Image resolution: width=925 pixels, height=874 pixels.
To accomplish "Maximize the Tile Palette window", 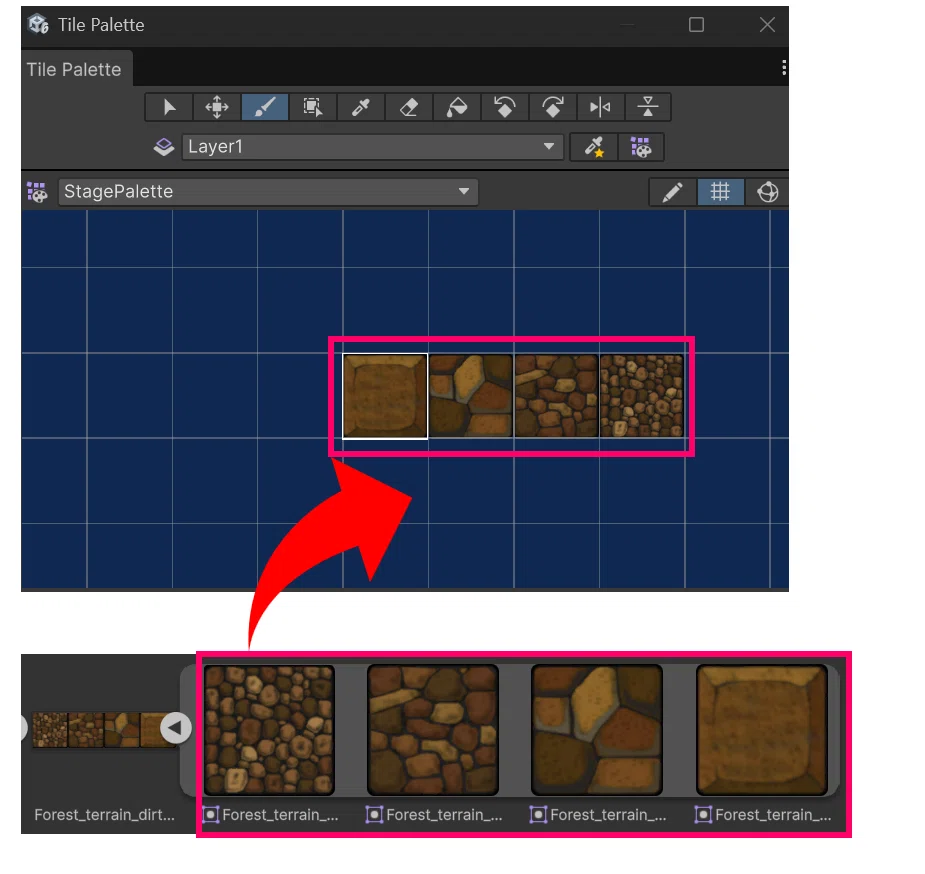I will pos(697,25).
